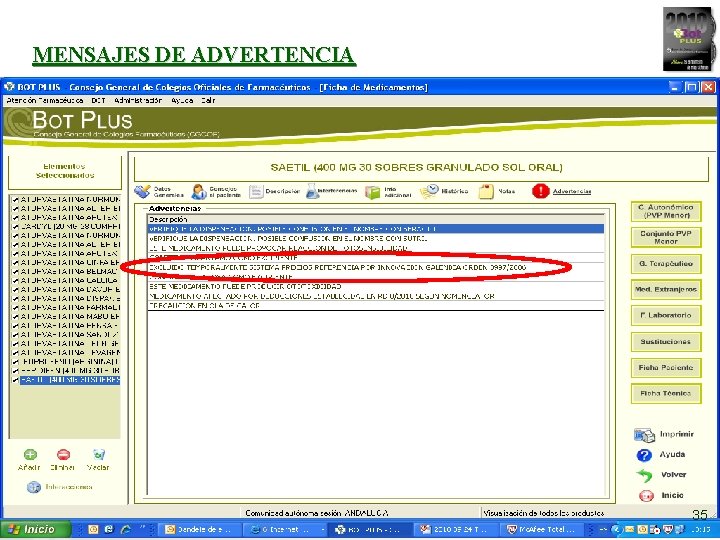Screen dimensions: 720x540
Task: Click the Conjunto PVP Menor button
Action: (x=666, y=237)
